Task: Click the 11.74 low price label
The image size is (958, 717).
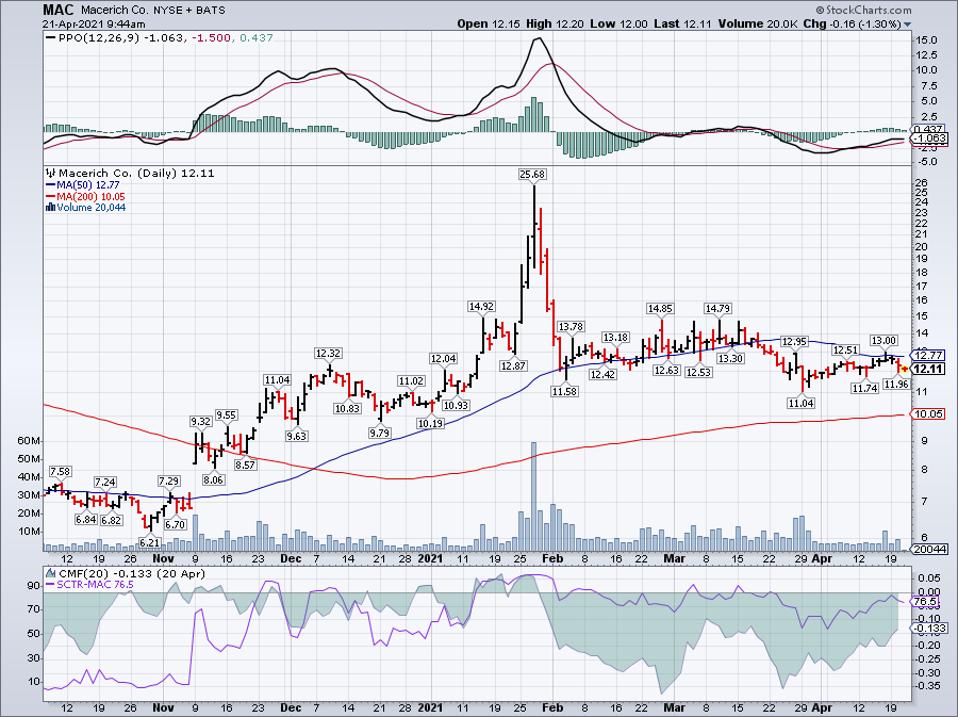Action: click(x=865, y=388)
